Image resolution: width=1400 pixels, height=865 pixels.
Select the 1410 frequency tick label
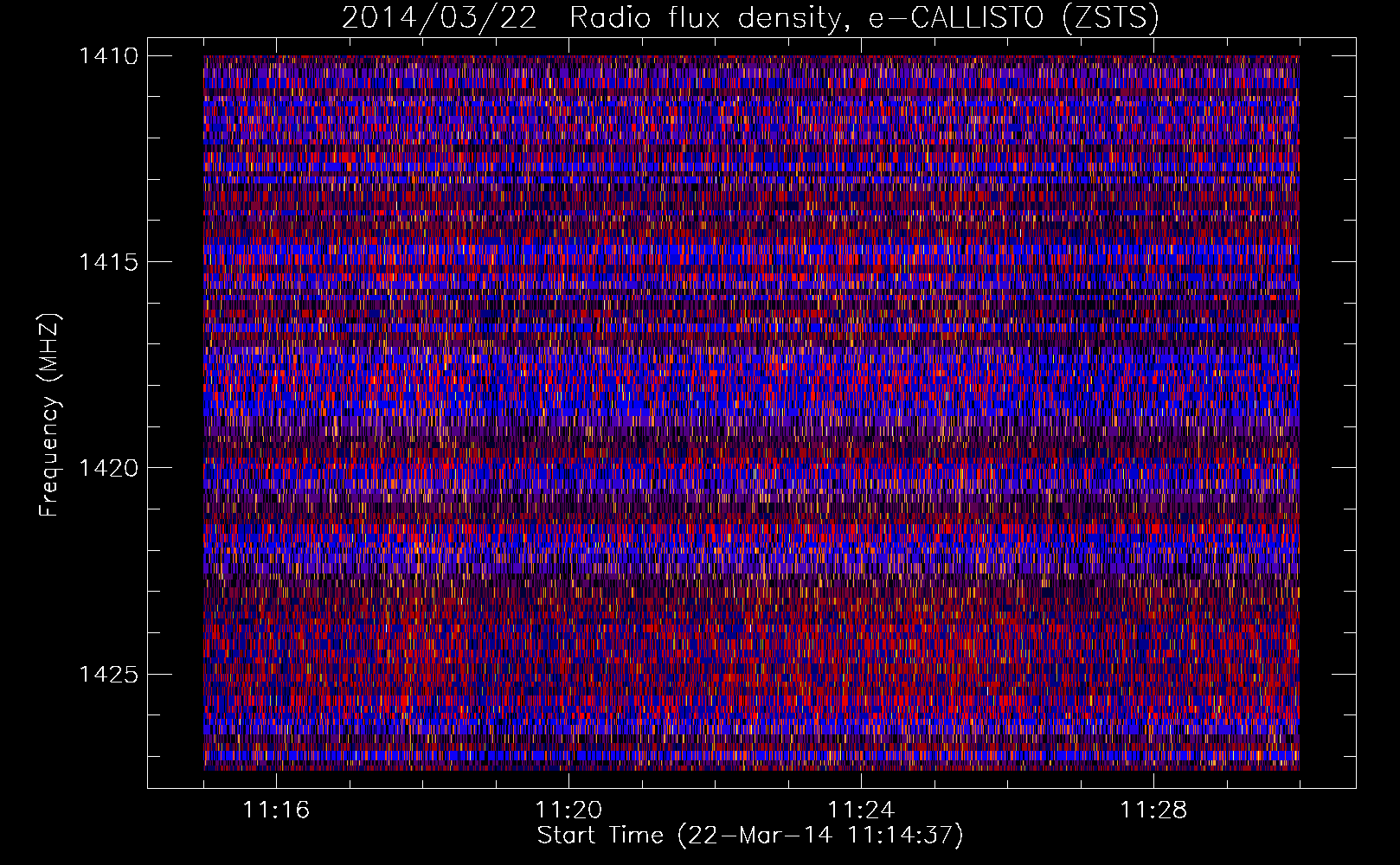pos(108,56)
